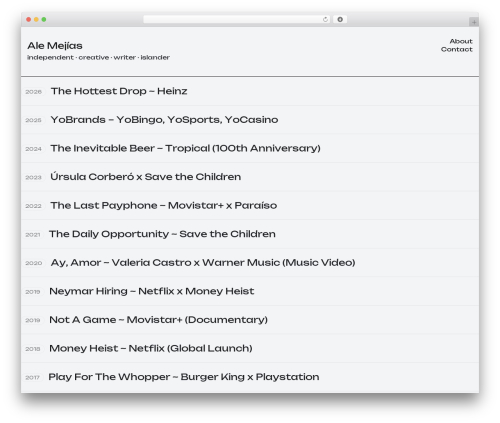Open a new tab with plus button
Screen dimensions: 500x423
tap(474, 22)
